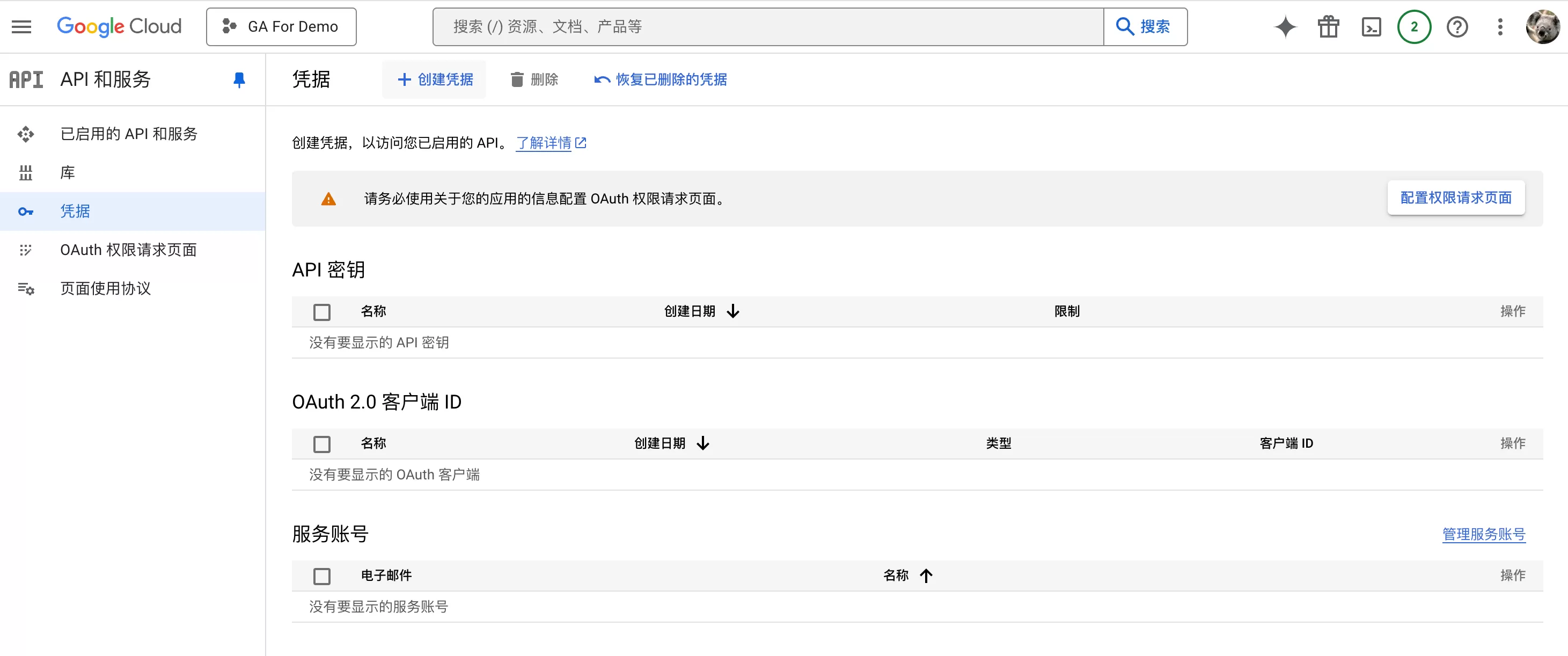Open the 创建凭据 dropdown button
1568x656 pixels.
coord(435,80)
